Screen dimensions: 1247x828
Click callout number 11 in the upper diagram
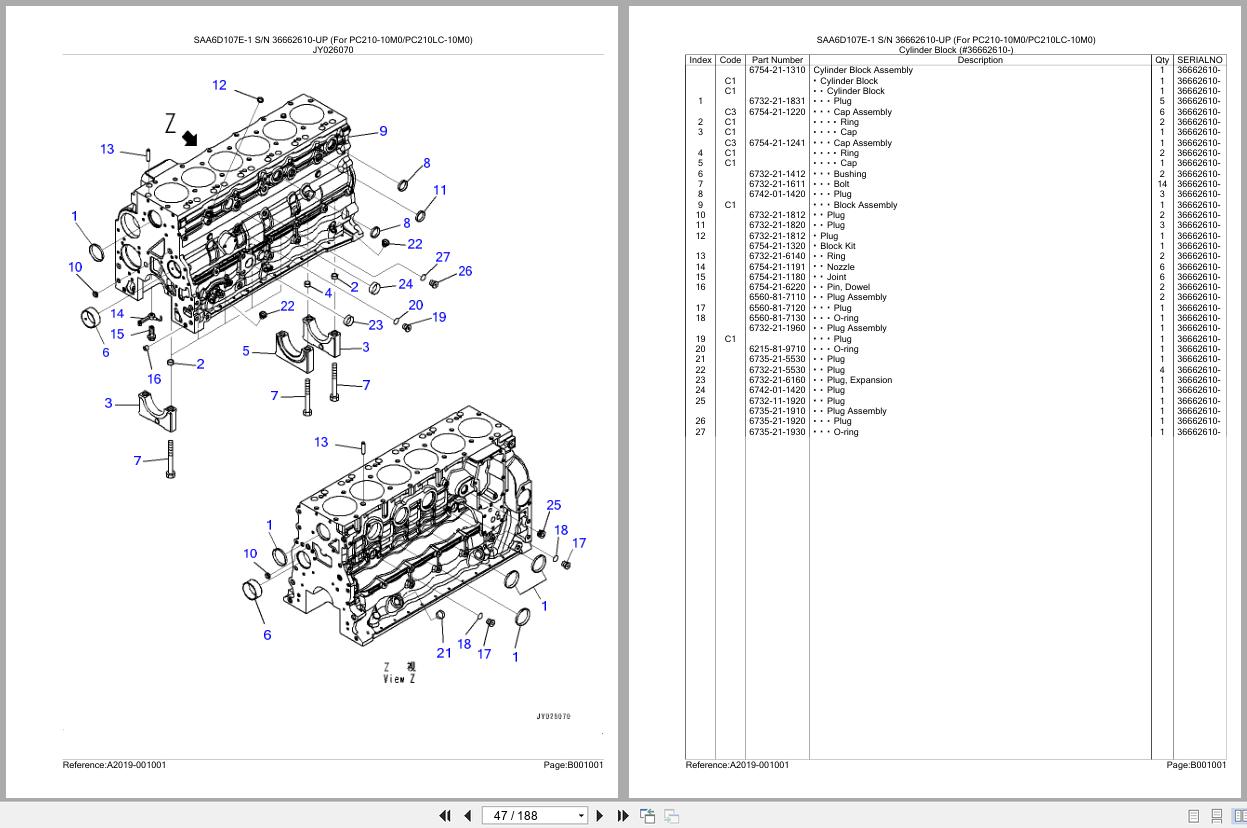(x=440, y=190)
